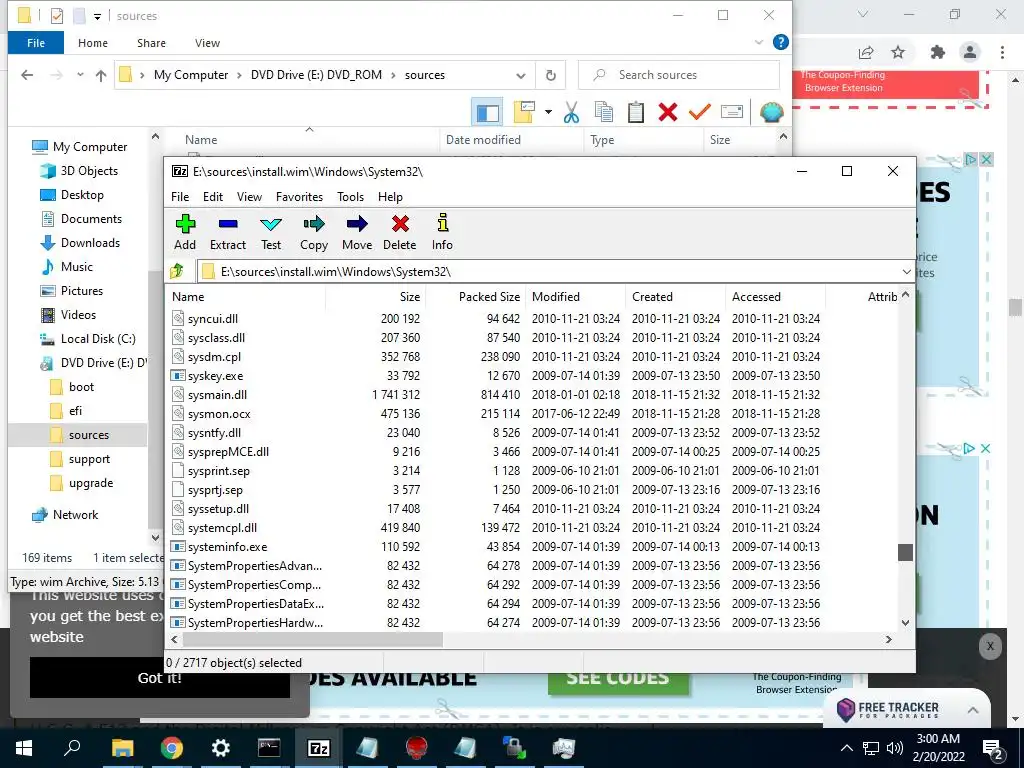
Task: Click the 7-Zip Delete button
Action: pyautogui.click(x=400, y=232)
